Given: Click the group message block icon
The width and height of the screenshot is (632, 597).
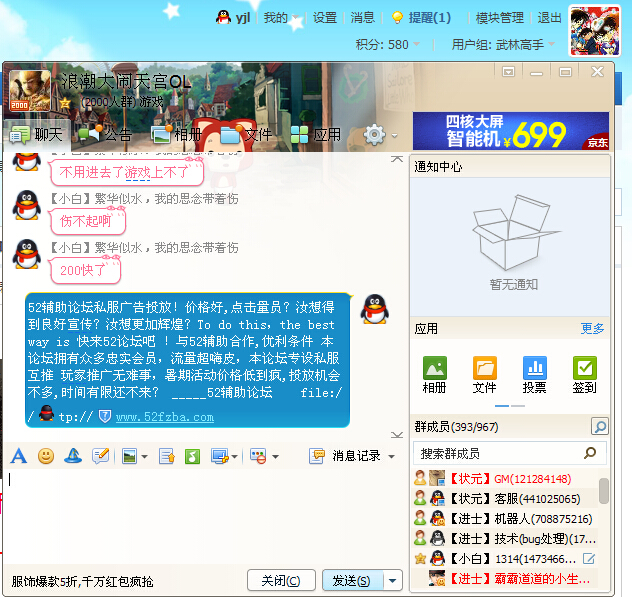Looking at the screenshot, I should 258,456.
